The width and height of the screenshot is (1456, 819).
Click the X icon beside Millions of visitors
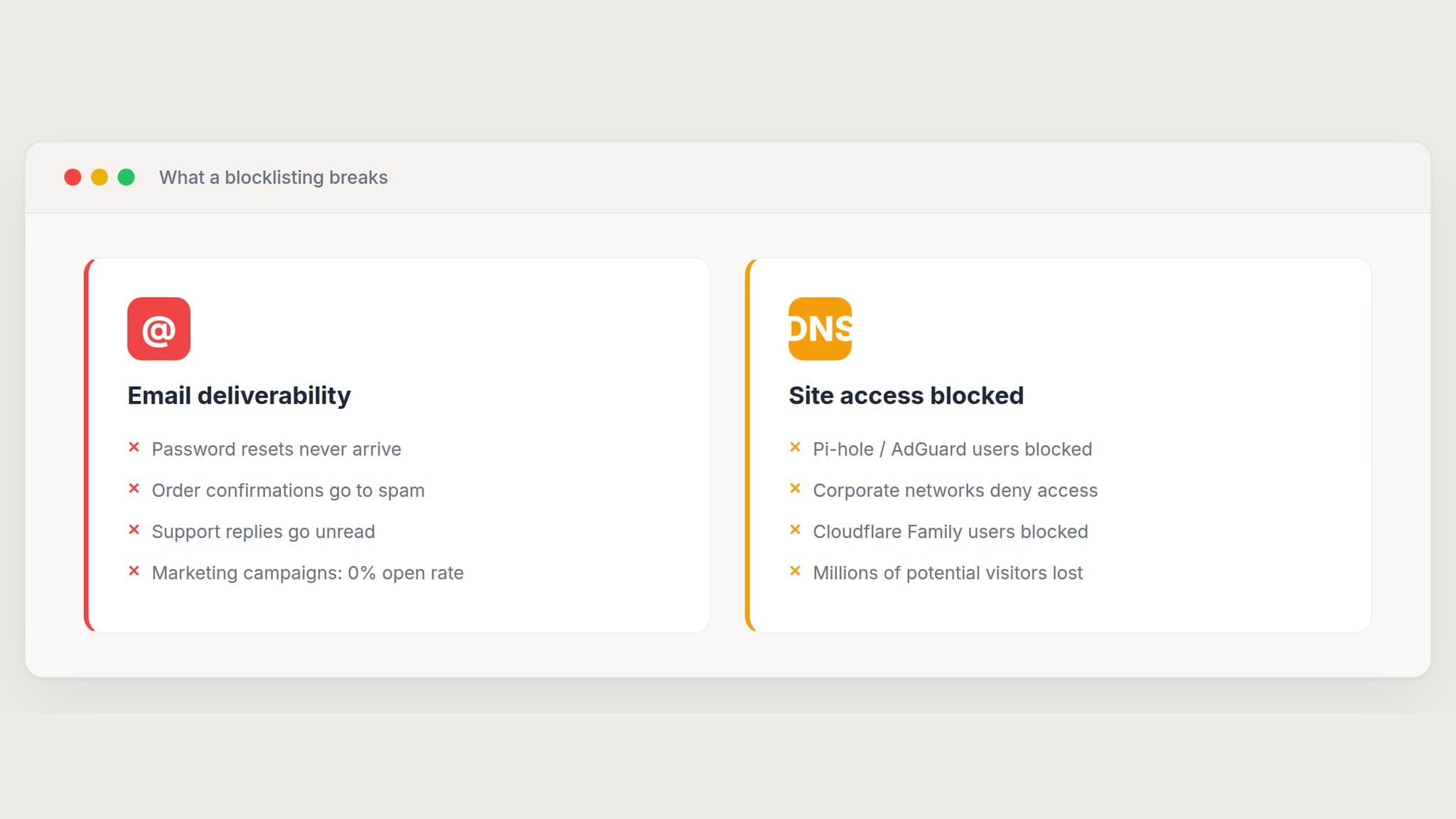[795, 571]
